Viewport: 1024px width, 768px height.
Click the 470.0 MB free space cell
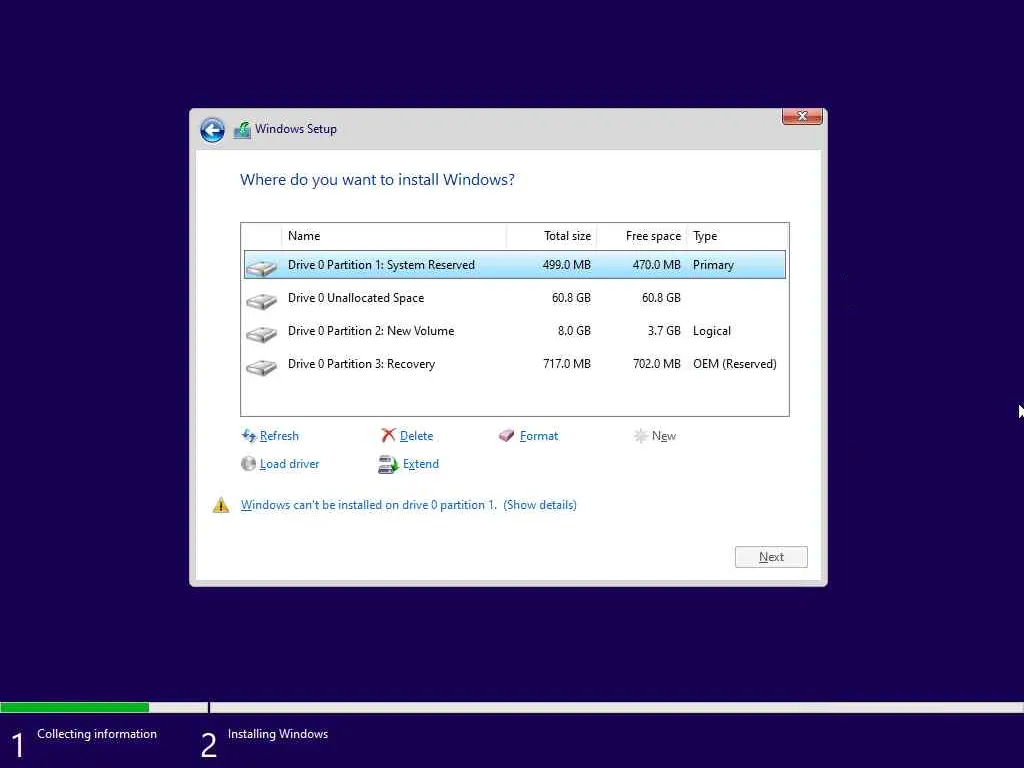pos(656,264)
